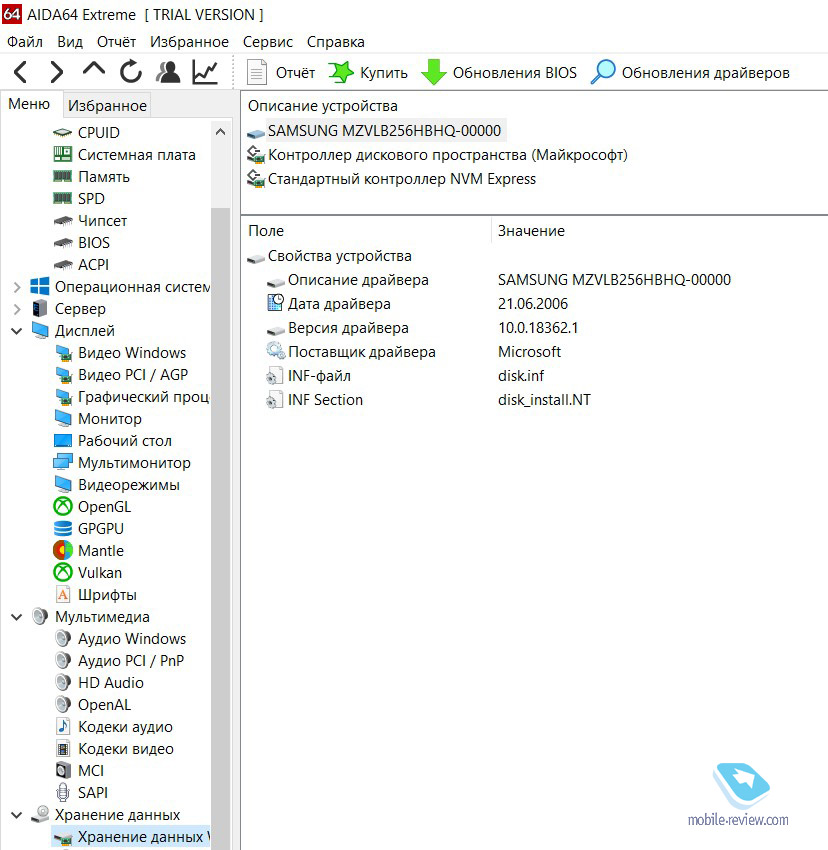The width and height of the screenshot is (828, 850).
Task: Select the Vulkan tree item
Action: pos(100,573)
